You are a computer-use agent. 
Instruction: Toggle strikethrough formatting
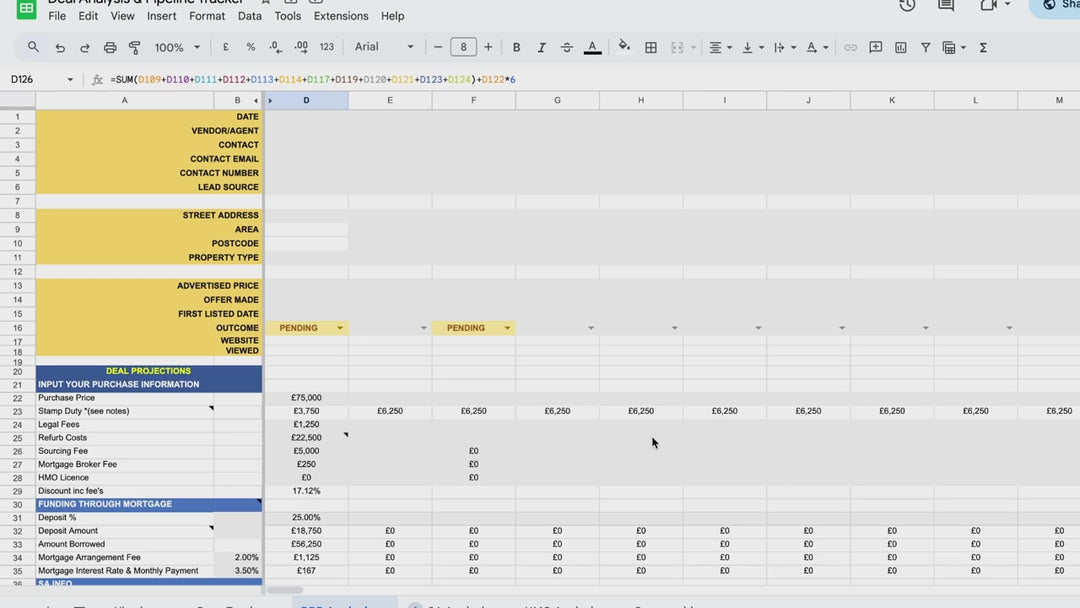click(x=567, y=47)
